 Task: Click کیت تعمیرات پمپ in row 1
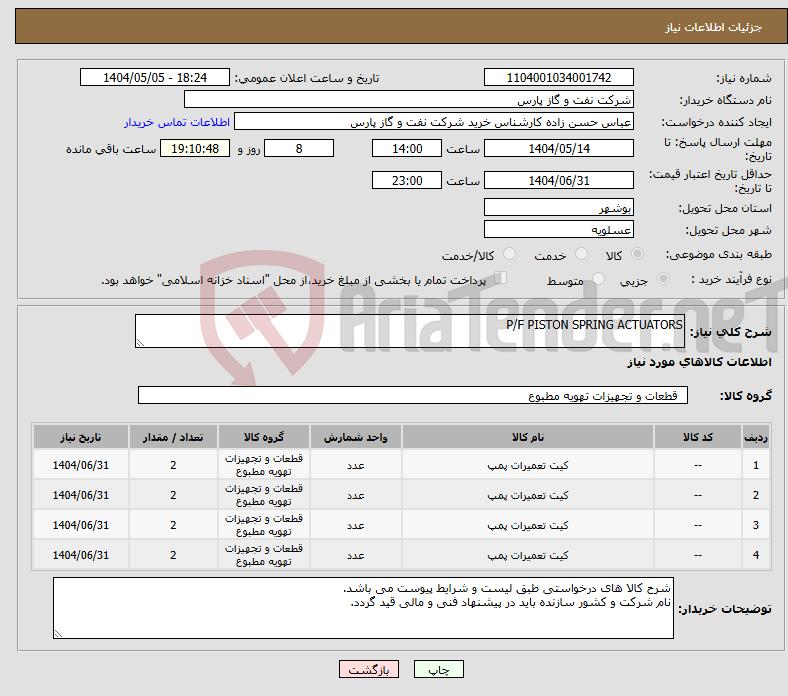pyautogui.click(x=528, y=465)
